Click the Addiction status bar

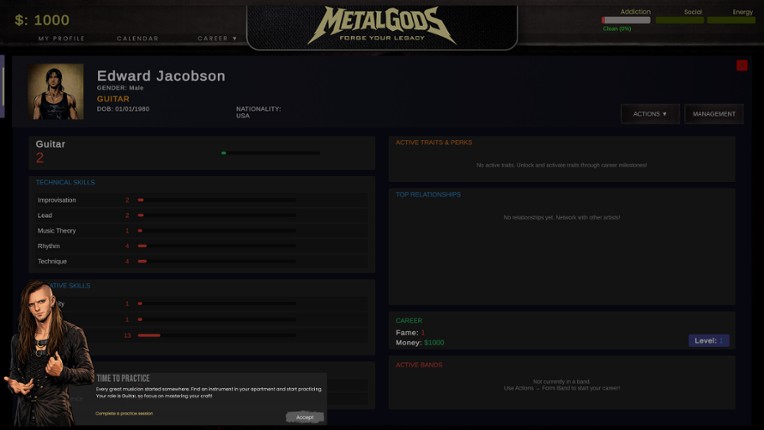(626, 20)
